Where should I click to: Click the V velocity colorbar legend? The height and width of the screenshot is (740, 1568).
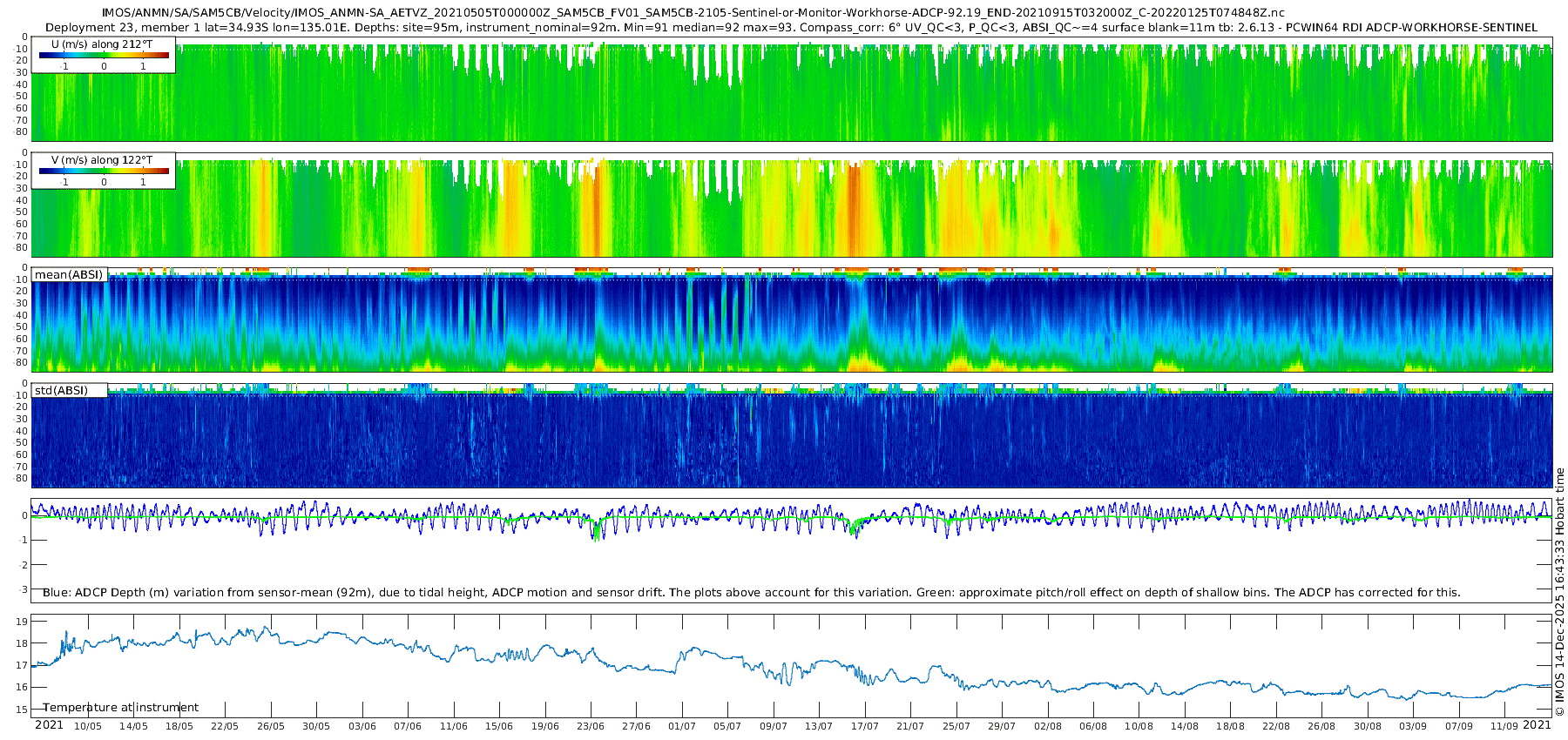point(104,172)
